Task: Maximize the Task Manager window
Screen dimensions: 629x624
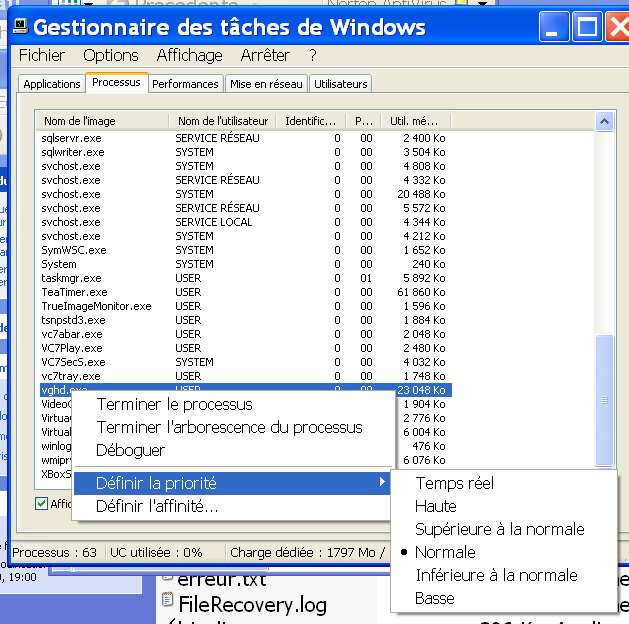Action: coord(587,27)
